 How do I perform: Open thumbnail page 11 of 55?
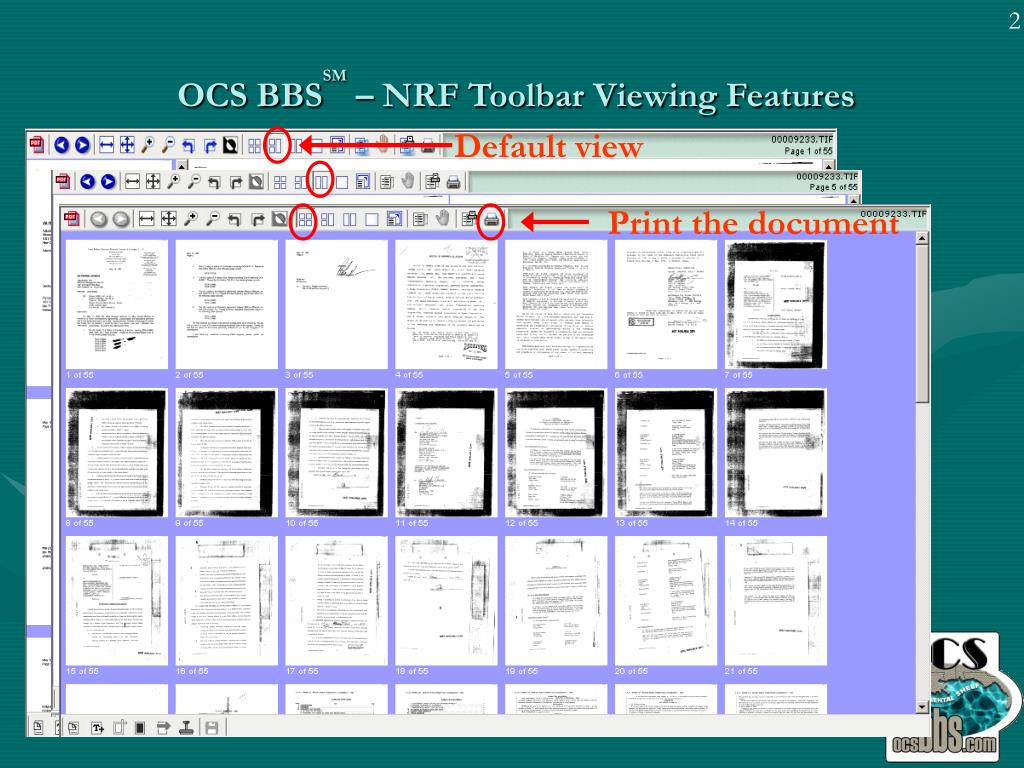(x=446, y=453)
